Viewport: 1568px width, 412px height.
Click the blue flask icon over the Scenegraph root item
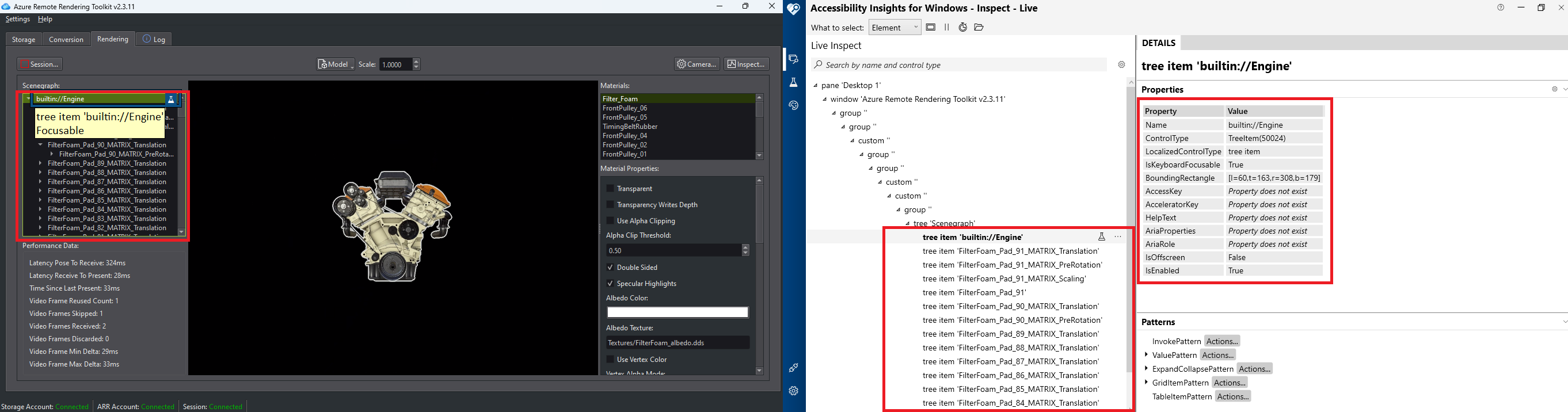coord(171,99)
